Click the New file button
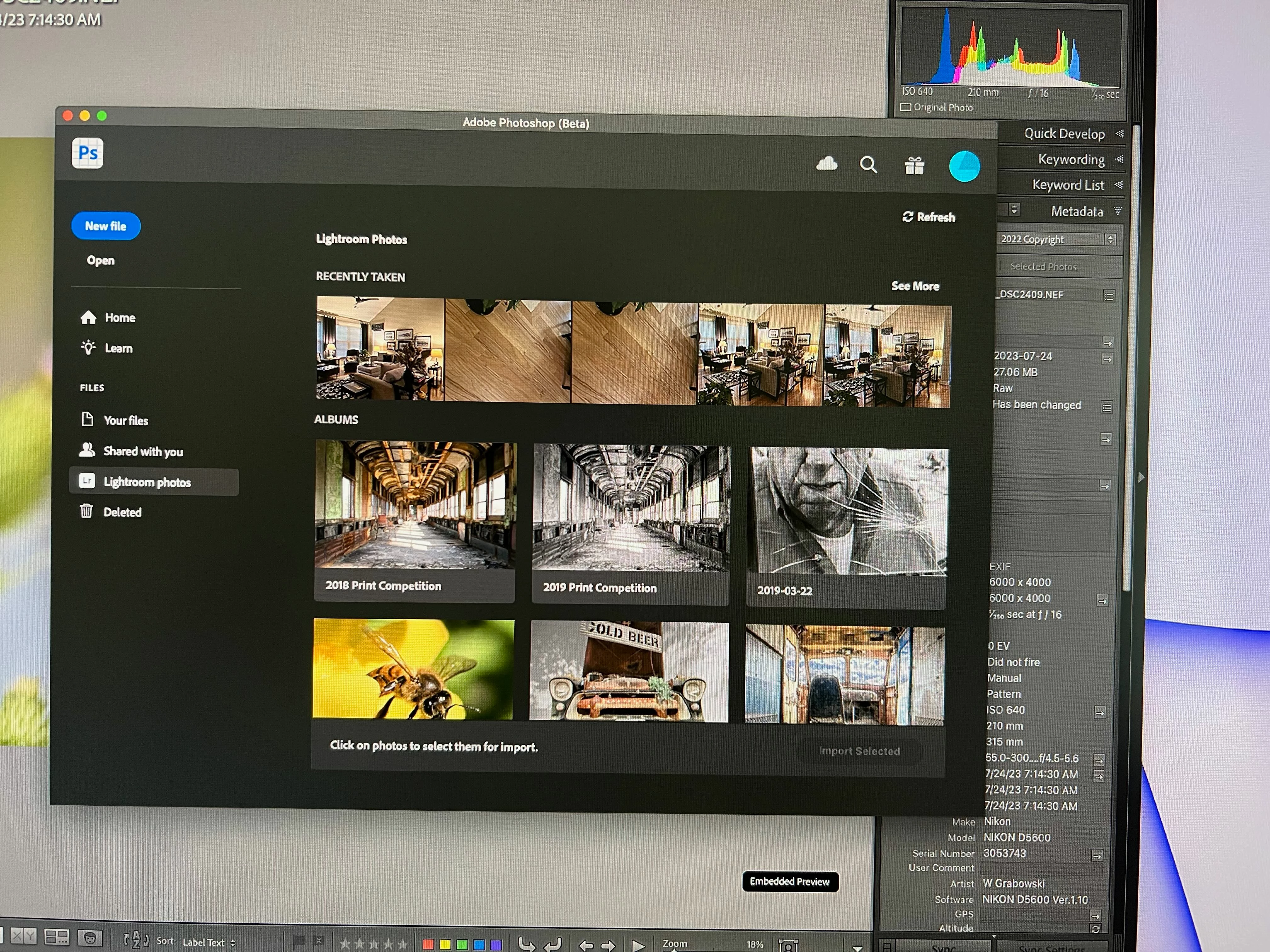 (x=106, y=226)
